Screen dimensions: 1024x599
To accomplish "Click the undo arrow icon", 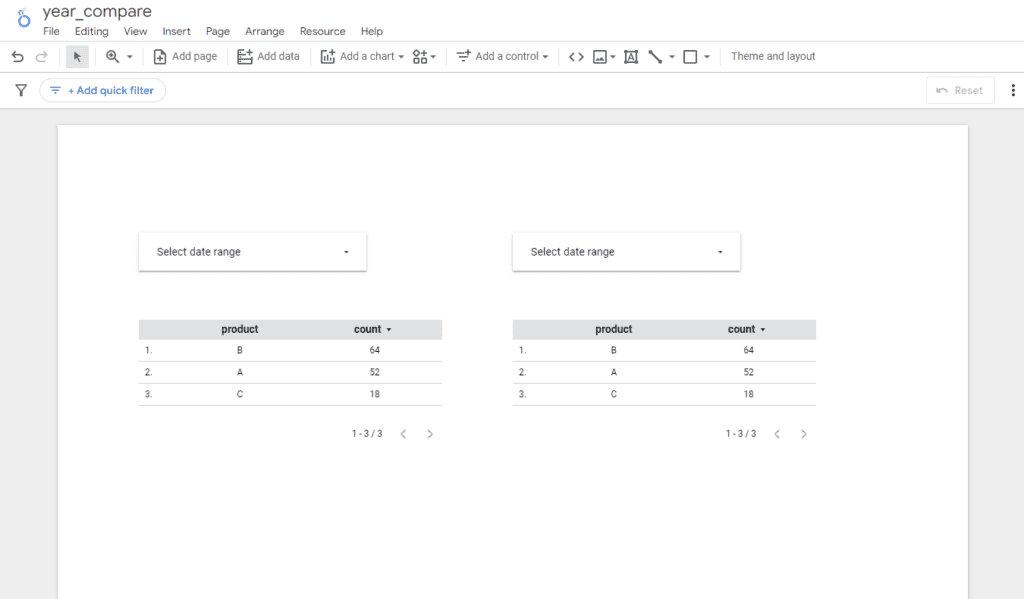I will point(17,57).
